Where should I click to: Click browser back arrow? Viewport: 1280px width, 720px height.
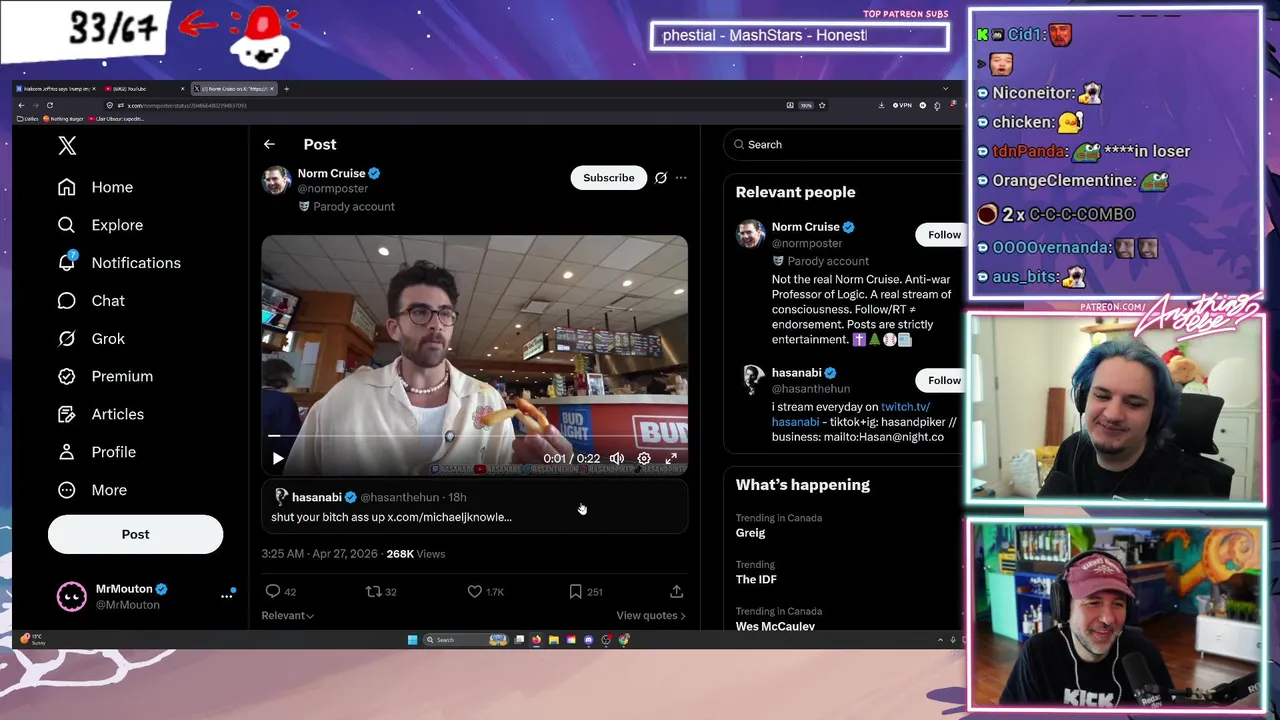click(x=21, y=105)
